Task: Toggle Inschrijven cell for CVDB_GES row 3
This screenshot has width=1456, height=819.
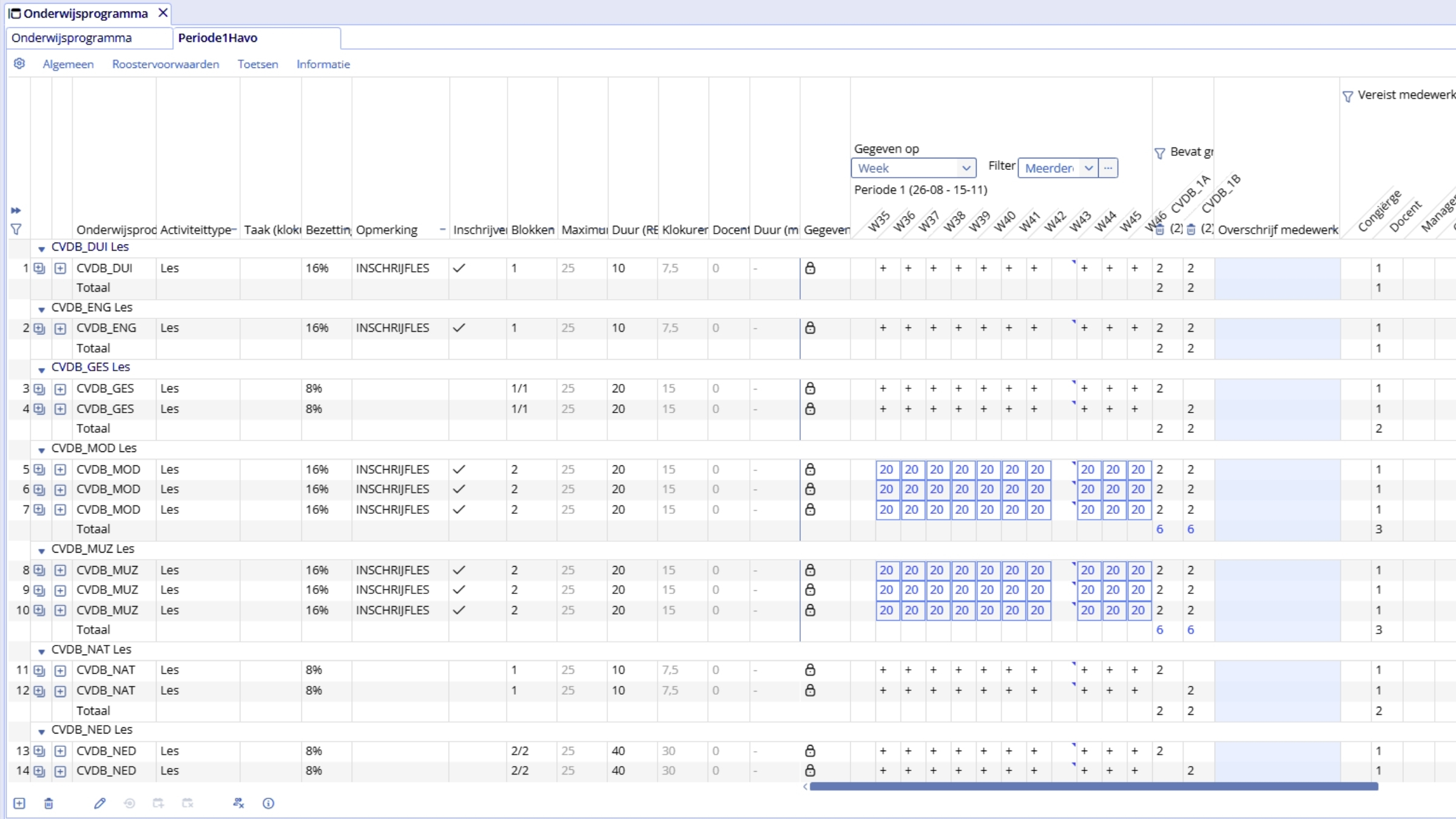Action: point(478,388)
